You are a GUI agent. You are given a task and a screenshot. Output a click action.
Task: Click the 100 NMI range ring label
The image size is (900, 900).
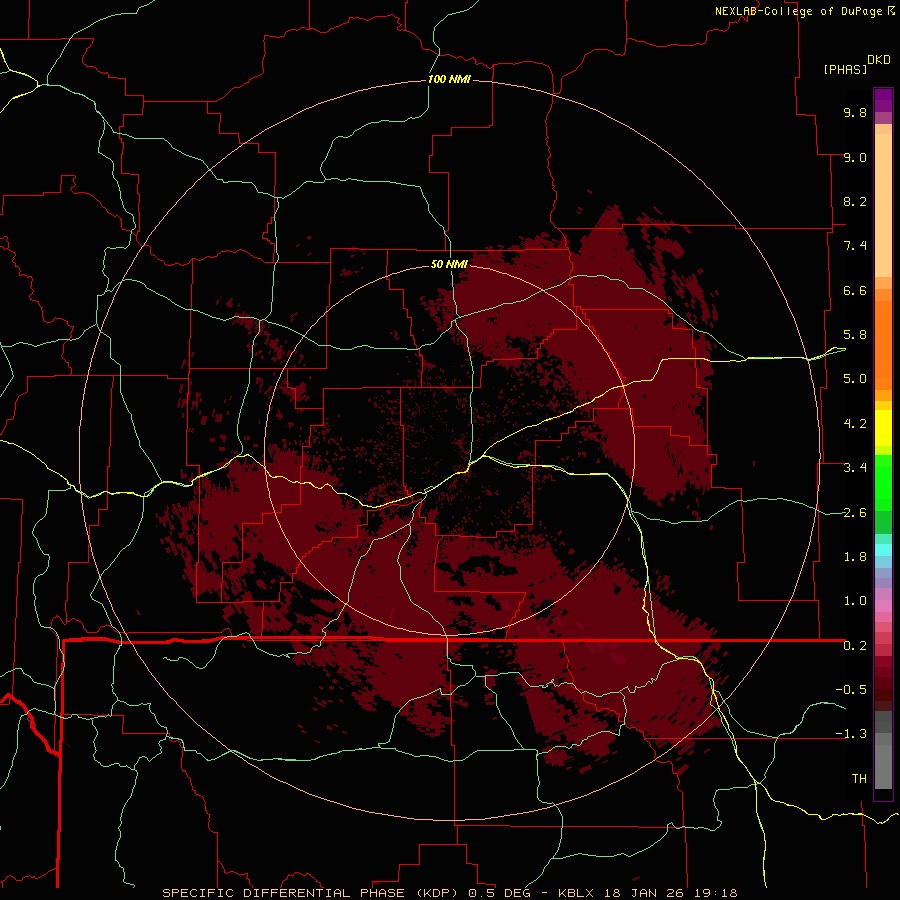(449, 79)
